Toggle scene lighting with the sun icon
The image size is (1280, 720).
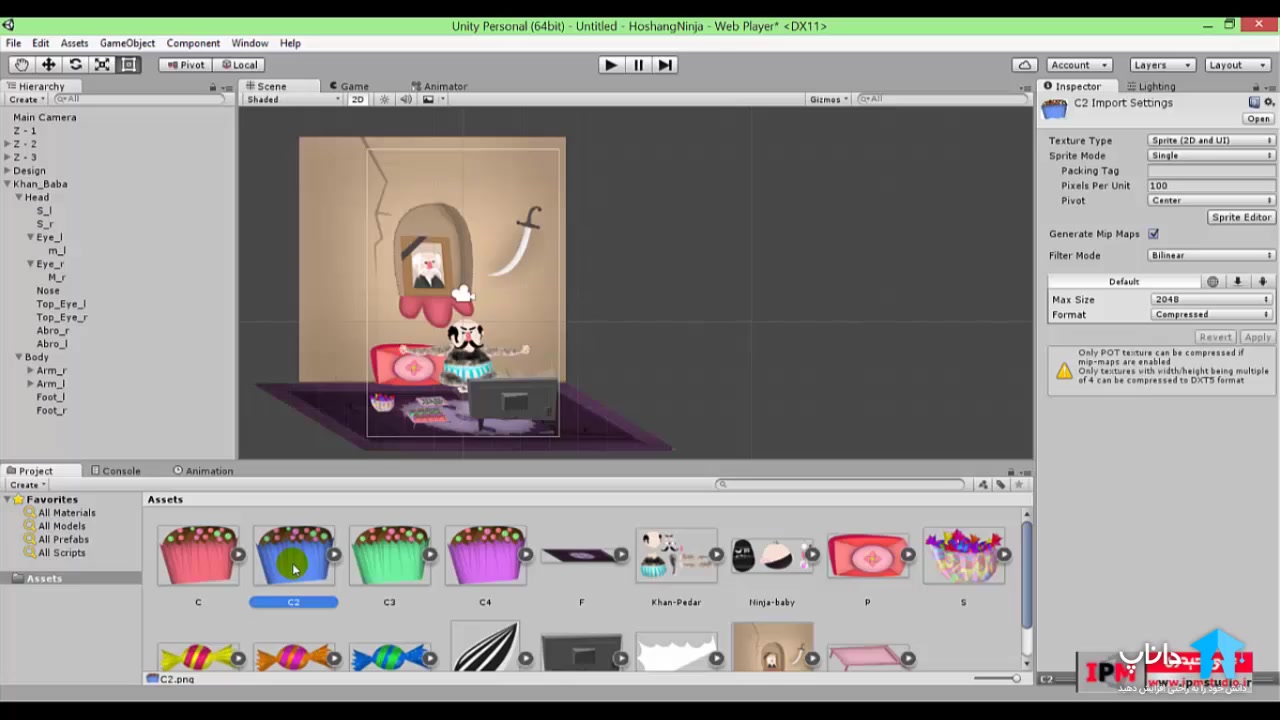(x=384, y=99)
